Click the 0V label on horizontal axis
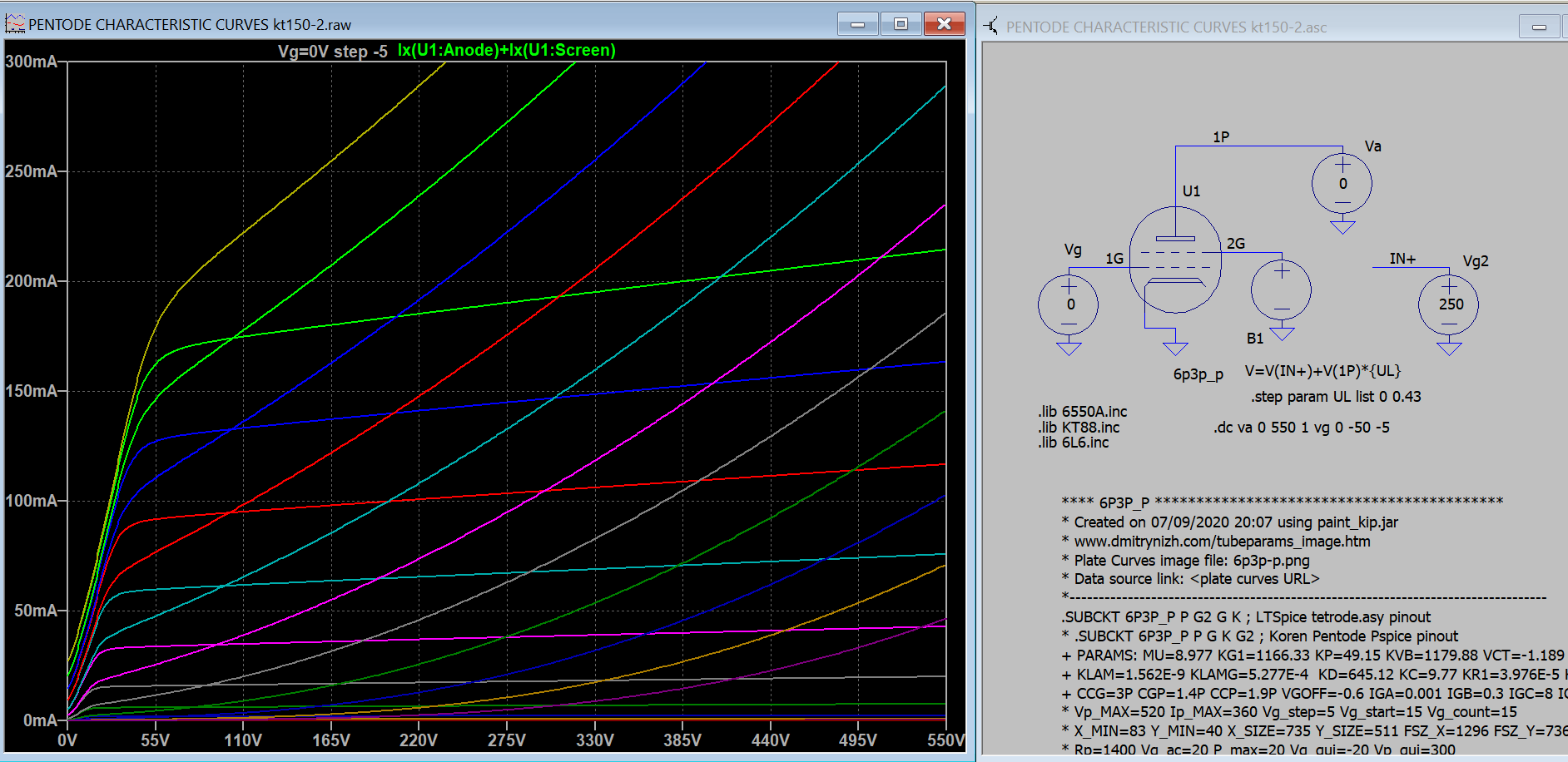 (67, 740)
